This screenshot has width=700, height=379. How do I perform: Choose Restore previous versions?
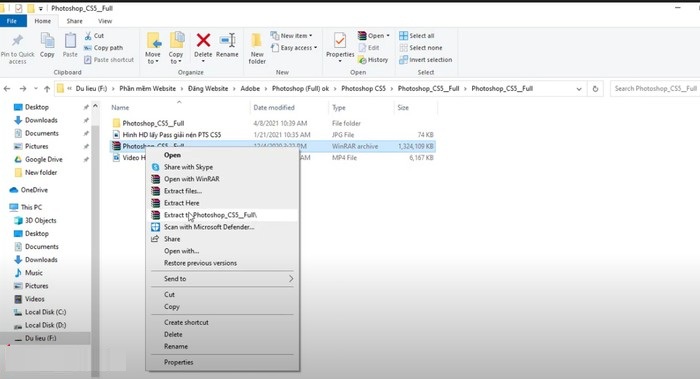[x=200, y=263]
